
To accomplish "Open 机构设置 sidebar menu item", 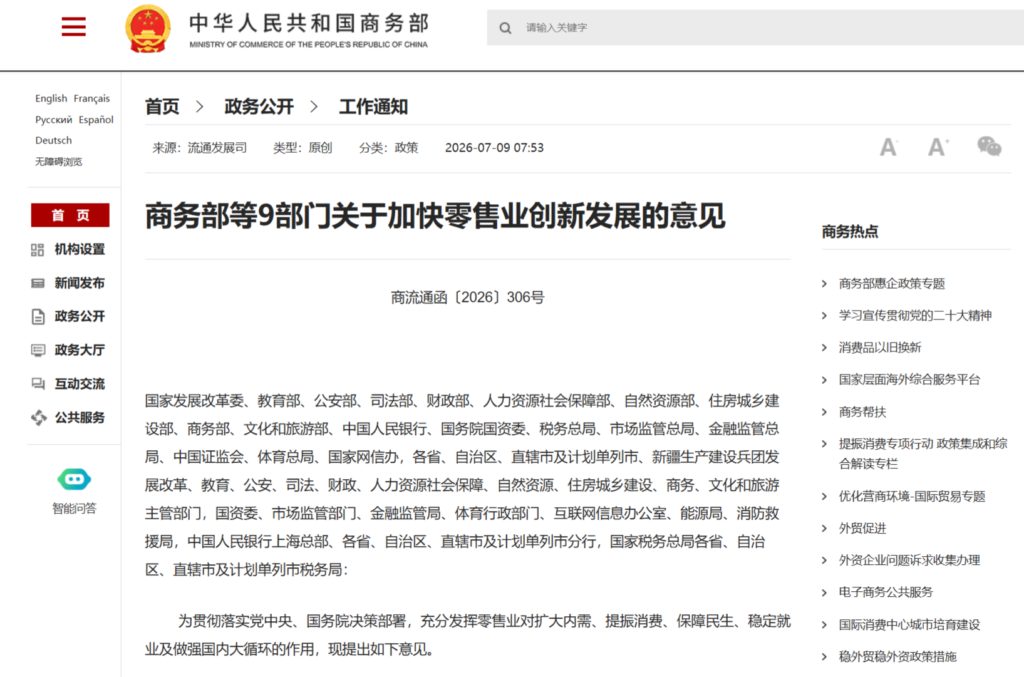I will coord(79,249).
